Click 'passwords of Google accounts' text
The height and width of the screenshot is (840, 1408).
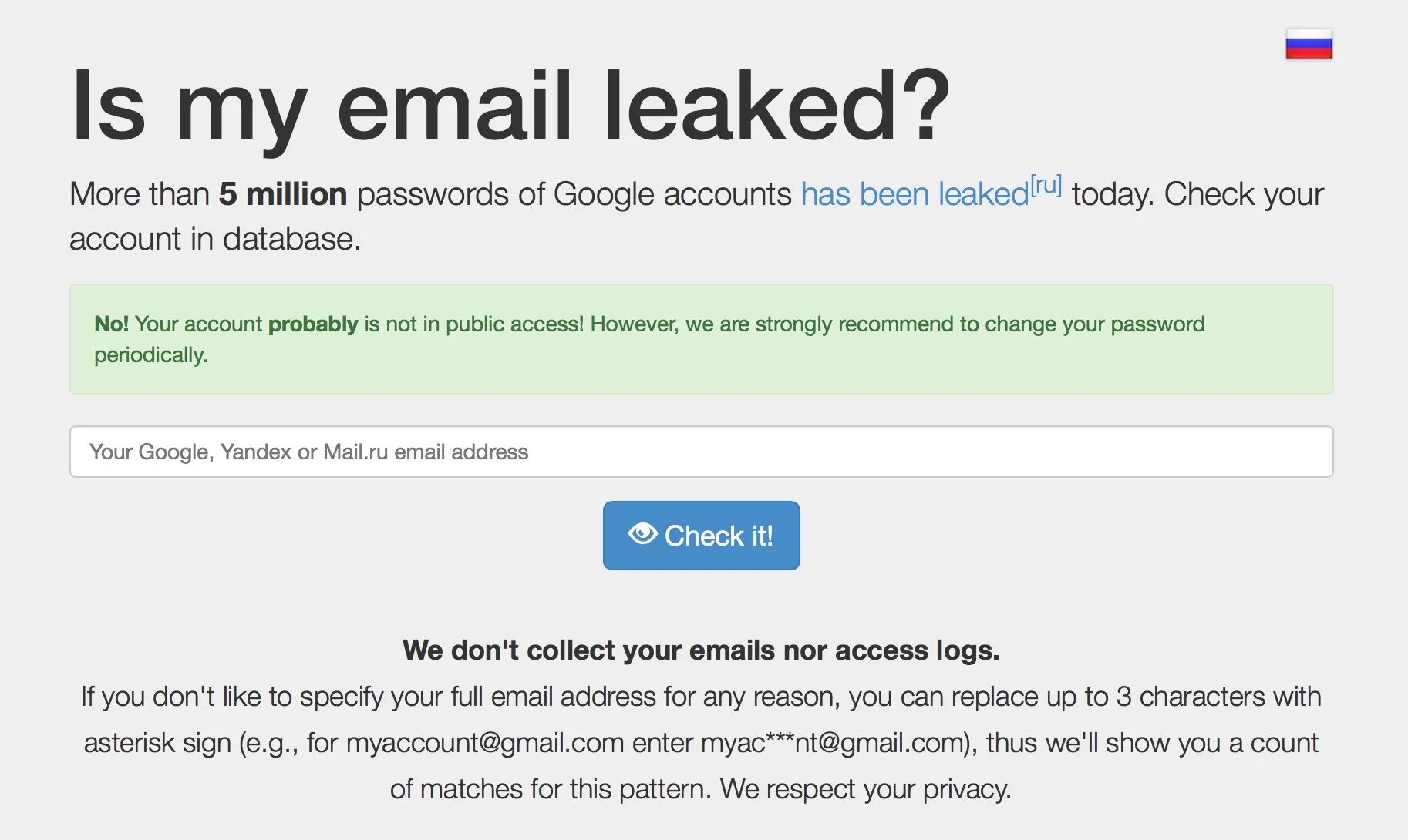point(574,194)
